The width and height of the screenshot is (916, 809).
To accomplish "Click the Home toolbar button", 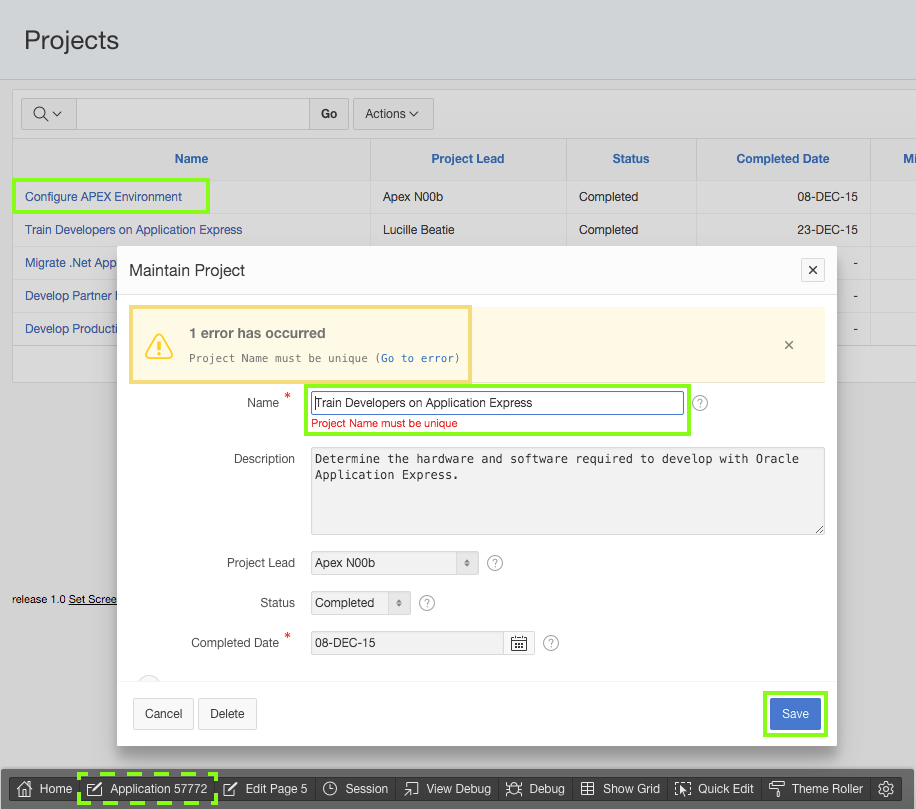I will pos(45,789).
